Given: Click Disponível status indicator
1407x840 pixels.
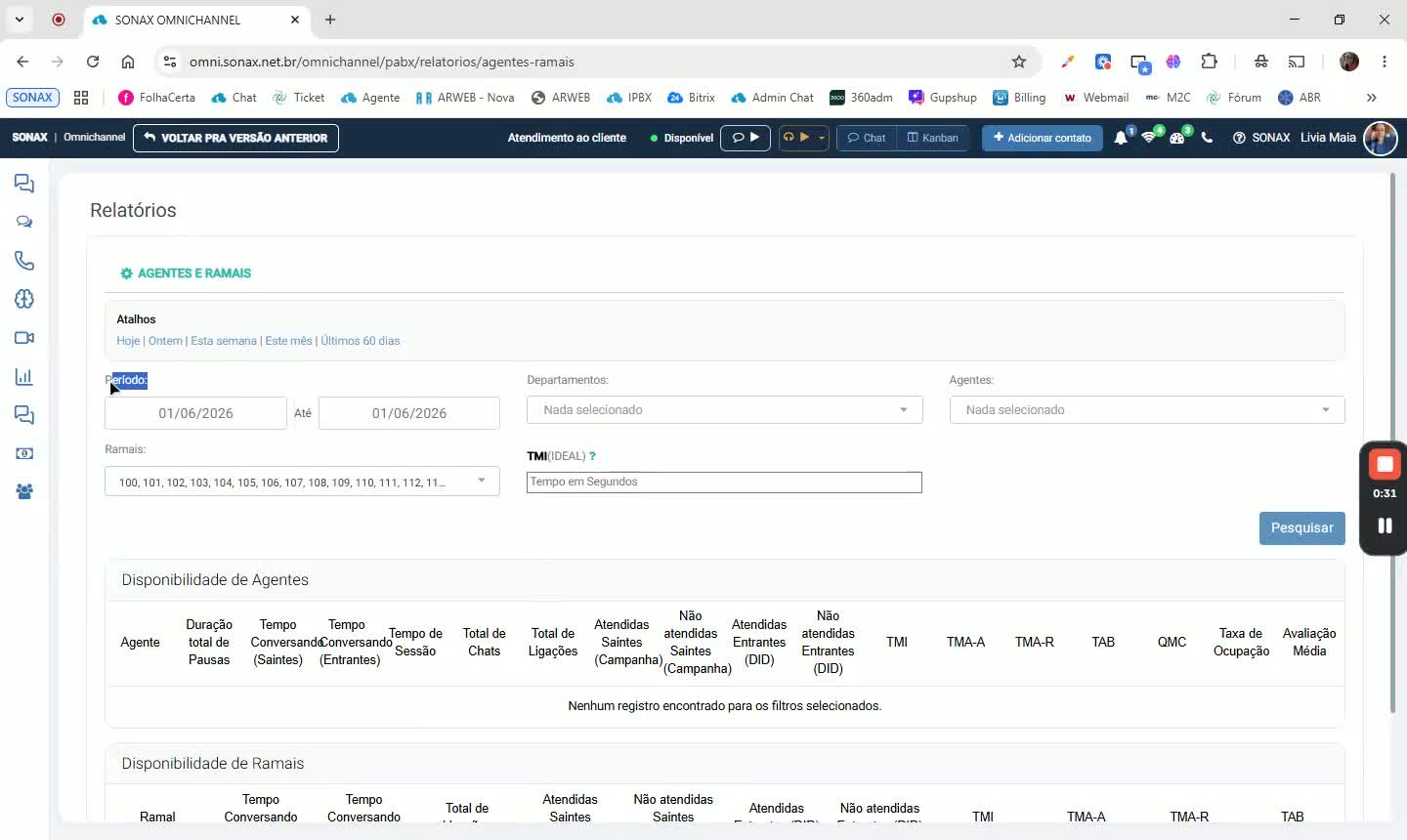Looking at the screenshot, I should tap(682, 138).
